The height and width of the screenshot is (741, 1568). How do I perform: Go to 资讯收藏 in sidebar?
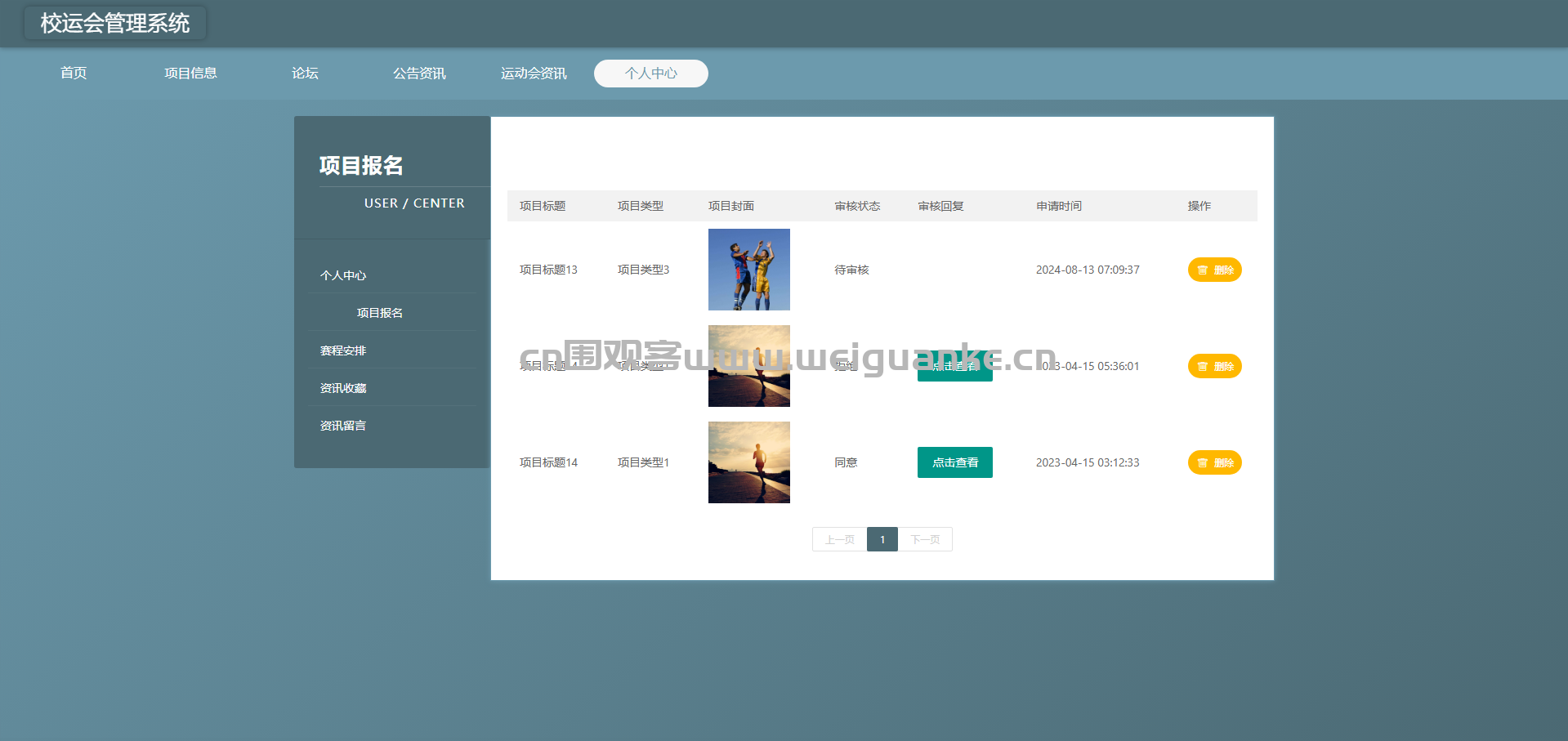[x=343, y=388]
